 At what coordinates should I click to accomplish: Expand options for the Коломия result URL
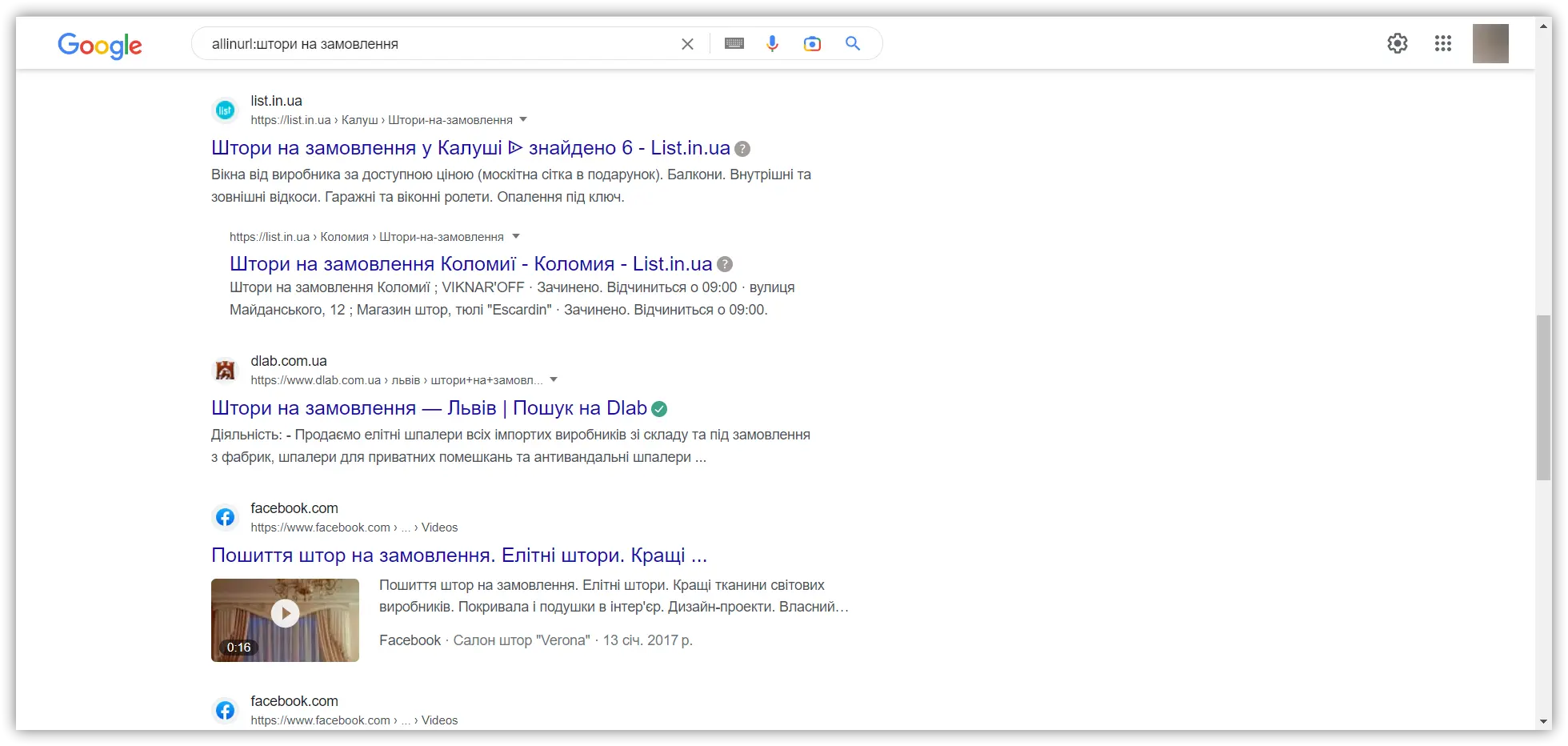click(516, 236)
